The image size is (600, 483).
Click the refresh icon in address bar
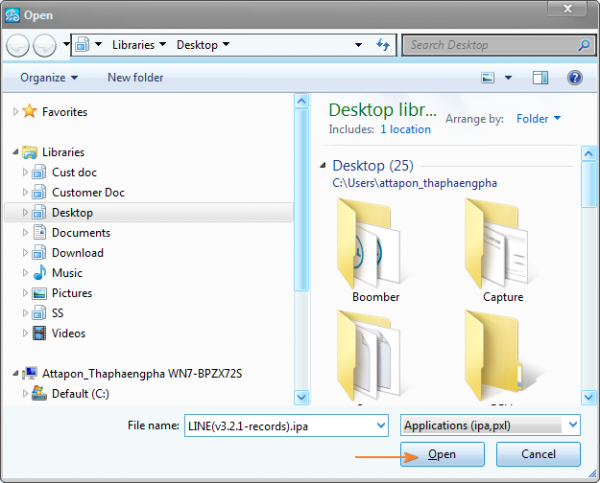(x=382, y=45)
